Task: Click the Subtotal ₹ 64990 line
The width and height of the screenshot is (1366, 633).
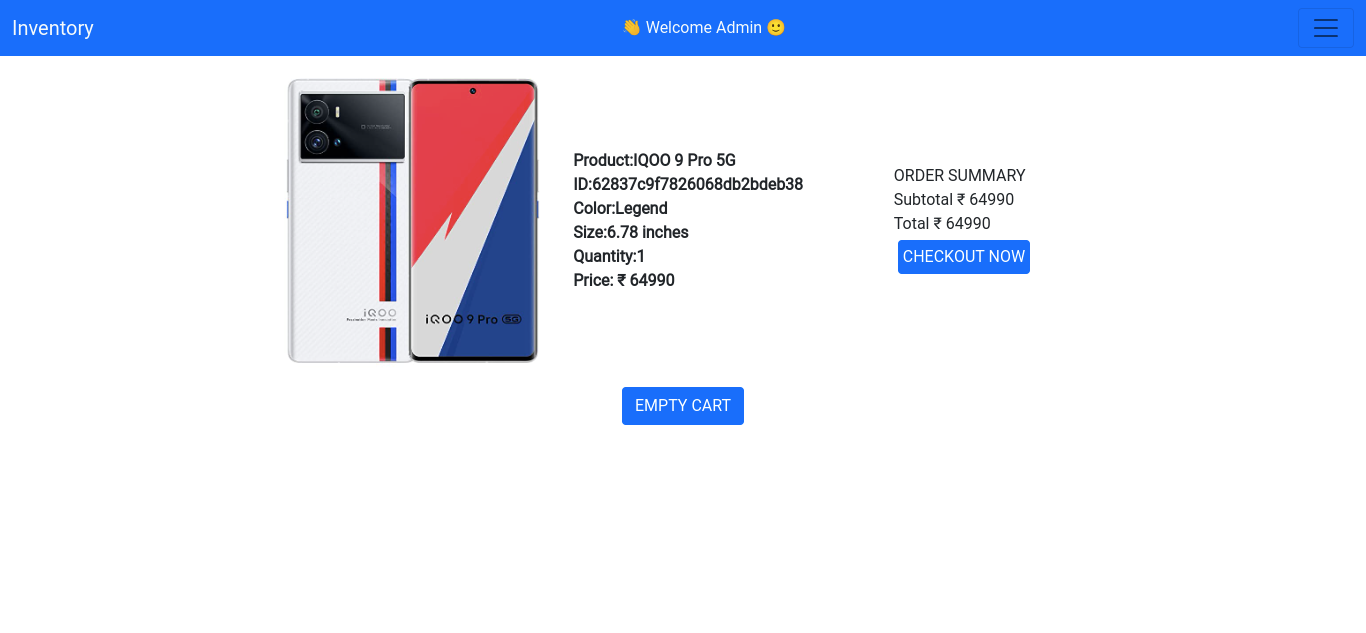Action: coord(953,199)
